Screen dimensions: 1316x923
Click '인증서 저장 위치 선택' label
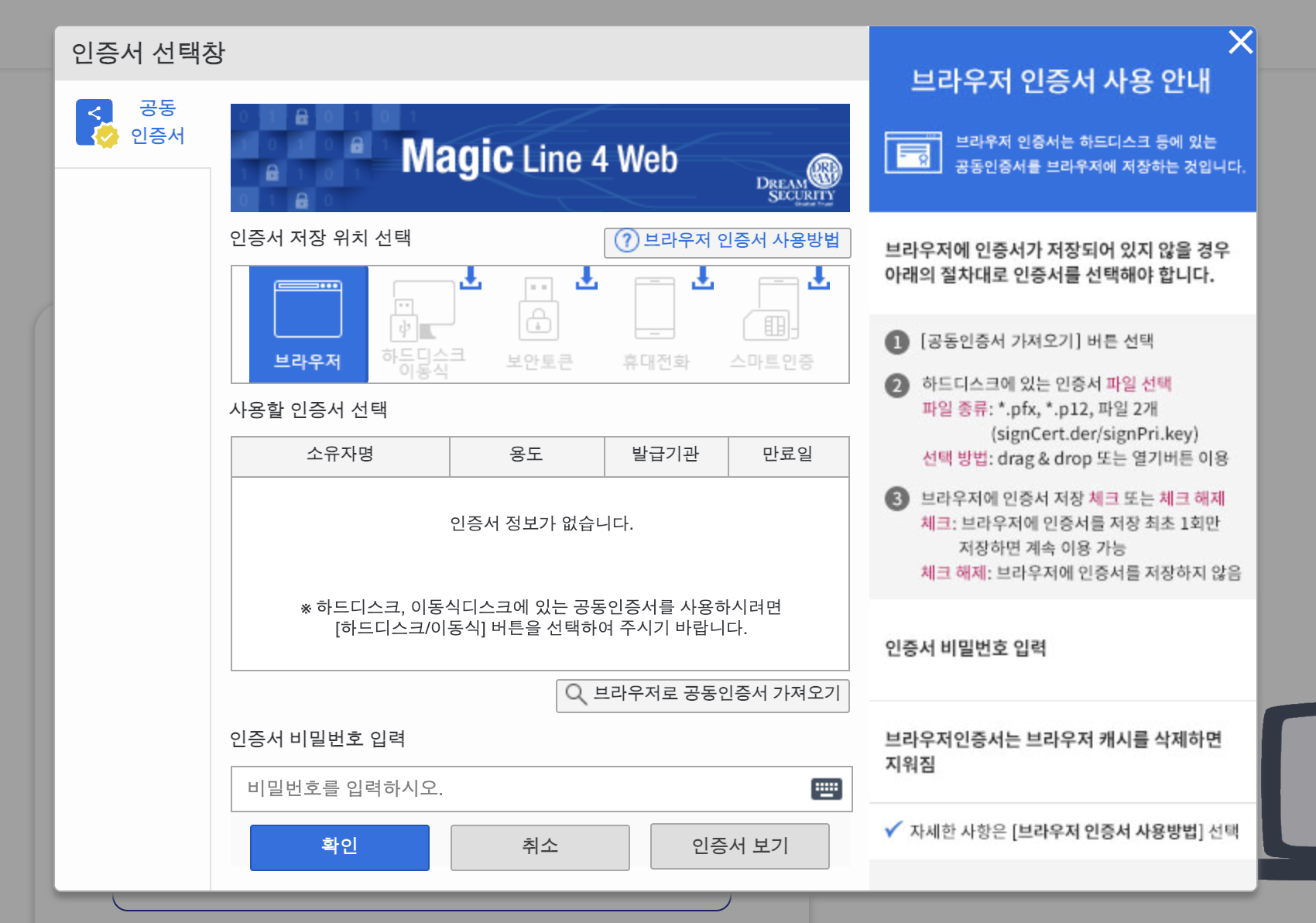point(320,238)
